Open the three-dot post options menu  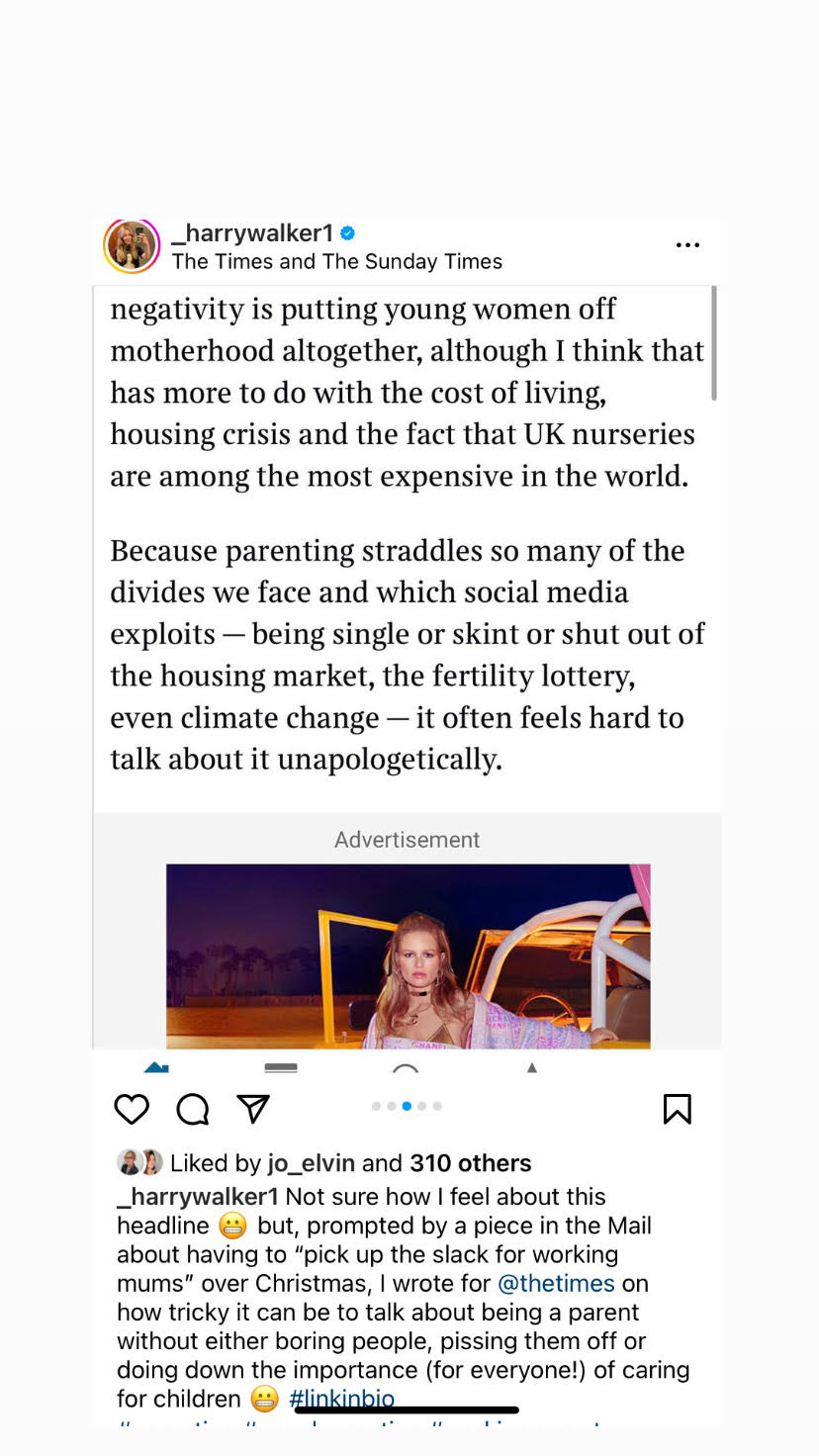tap(687, 245)
